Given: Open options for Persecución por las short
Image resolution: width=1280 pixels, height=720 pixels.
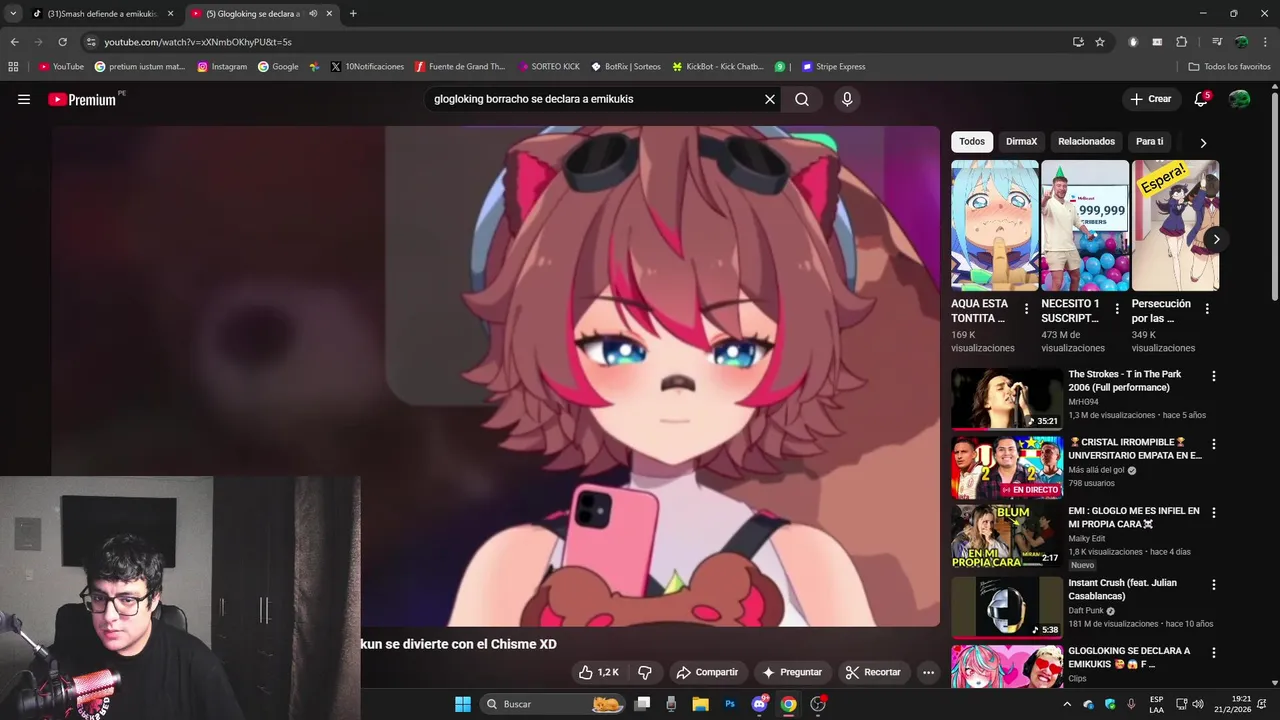Looking at the screenshot, I should 1207,309.
